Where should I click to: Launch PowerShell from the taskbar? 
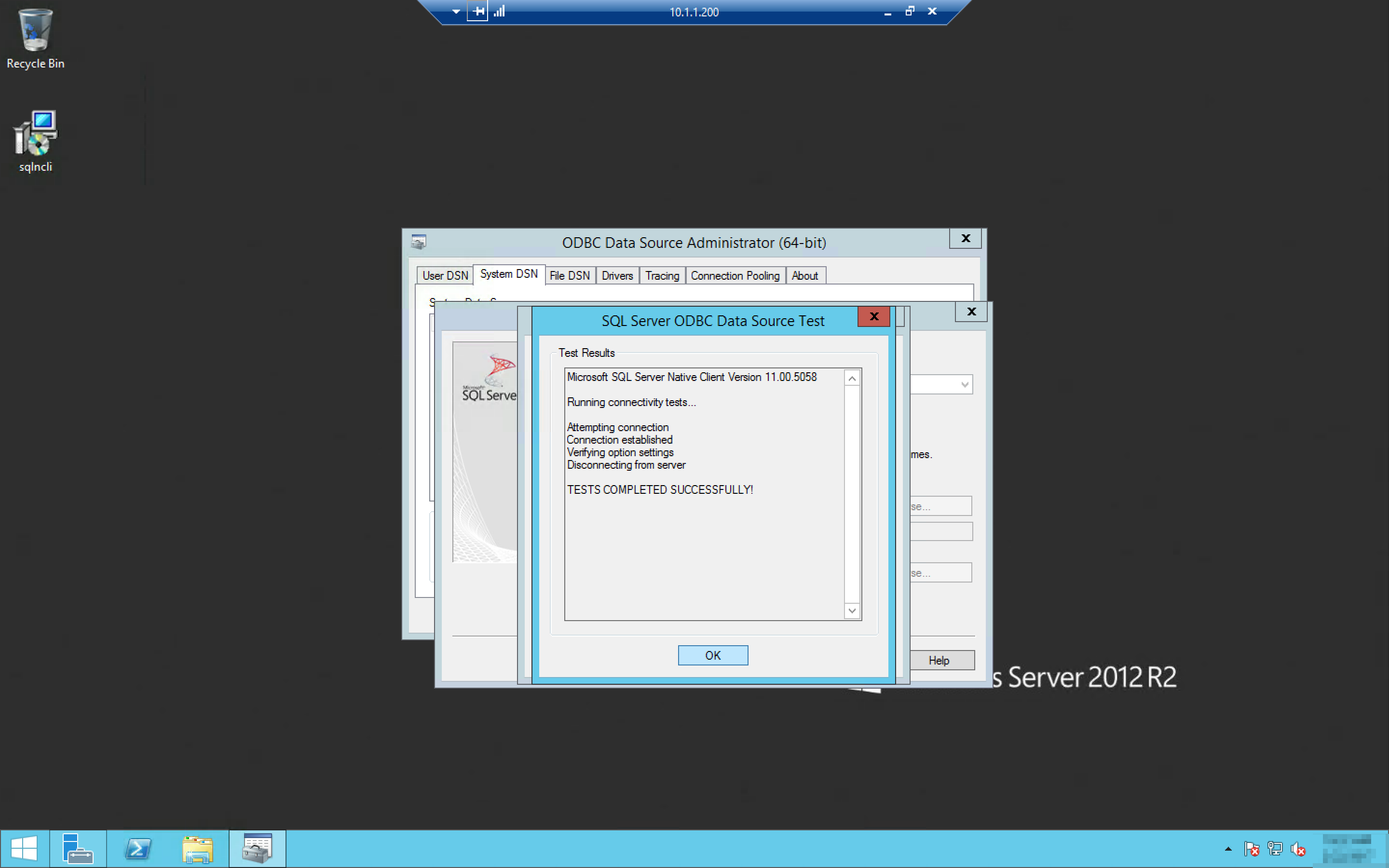click(138, 849)
